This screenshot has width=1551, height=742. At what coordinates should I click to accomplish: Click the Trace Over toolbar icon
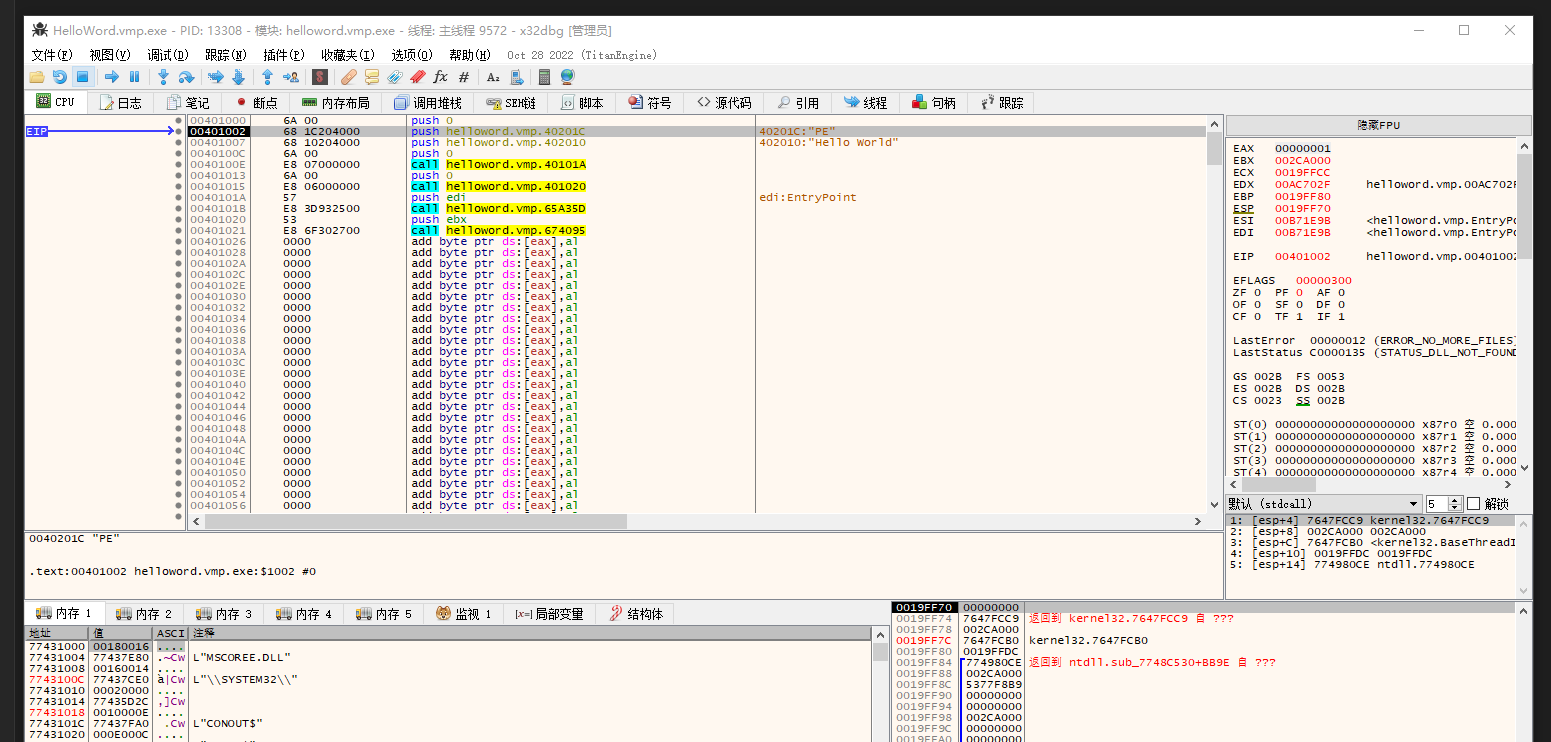pos(238,77)
